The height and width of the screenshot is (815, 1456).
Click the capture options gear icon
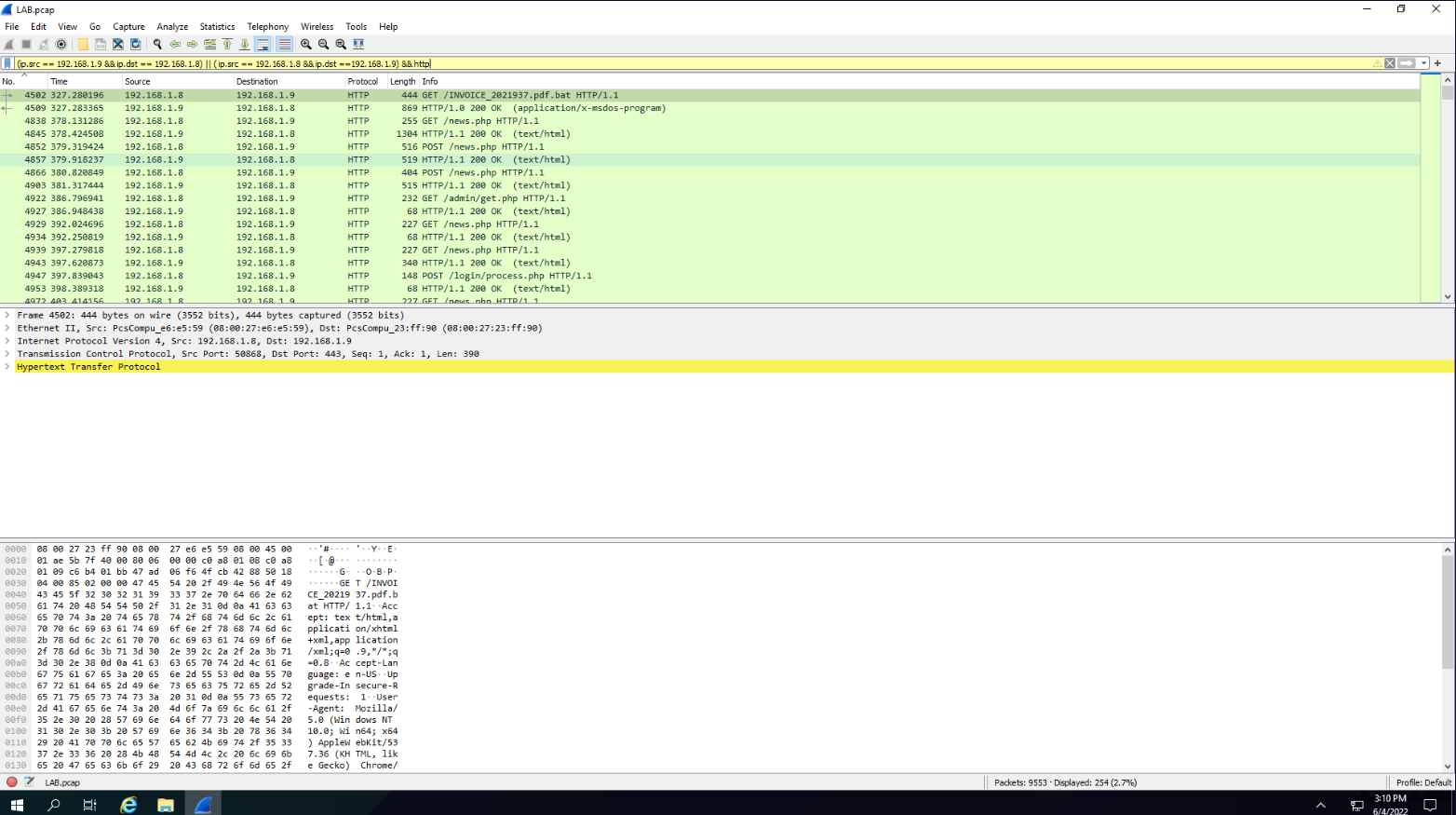click(x=61, y=44)
